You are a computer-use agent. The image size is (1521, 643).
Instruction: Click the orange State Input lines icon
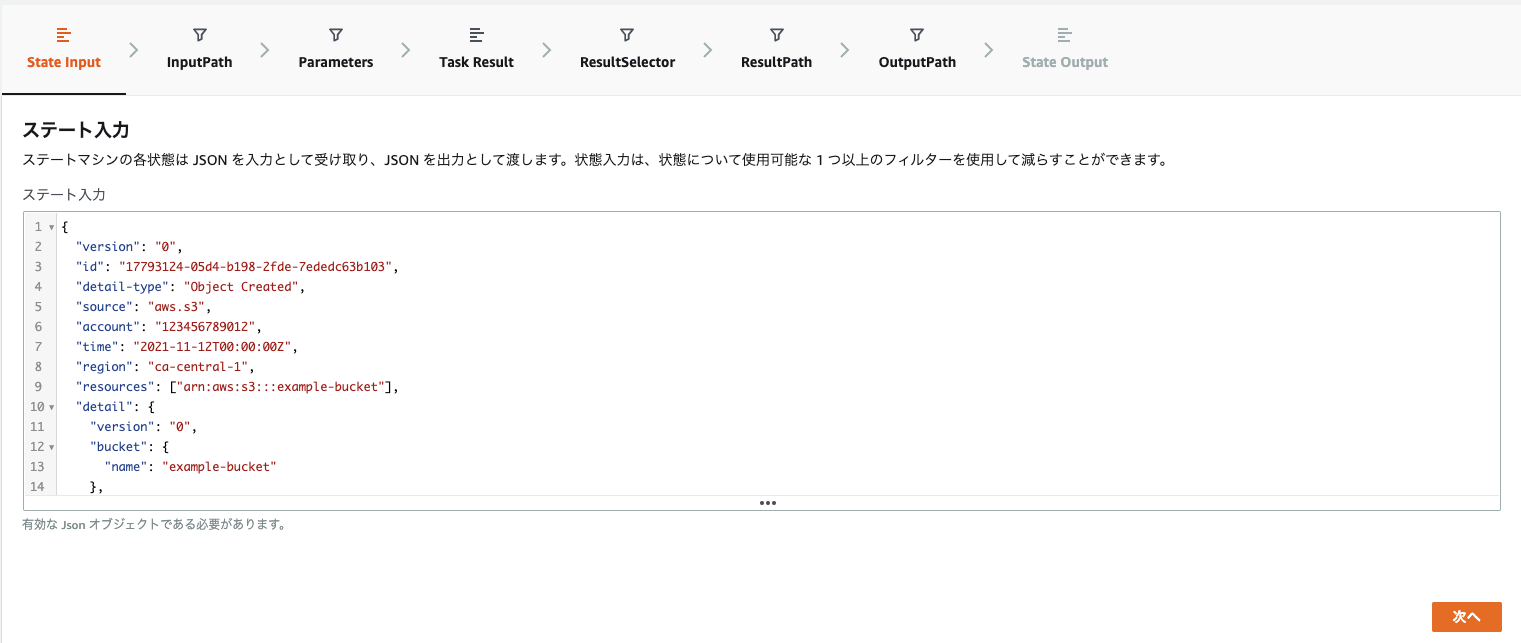point(63,34)
